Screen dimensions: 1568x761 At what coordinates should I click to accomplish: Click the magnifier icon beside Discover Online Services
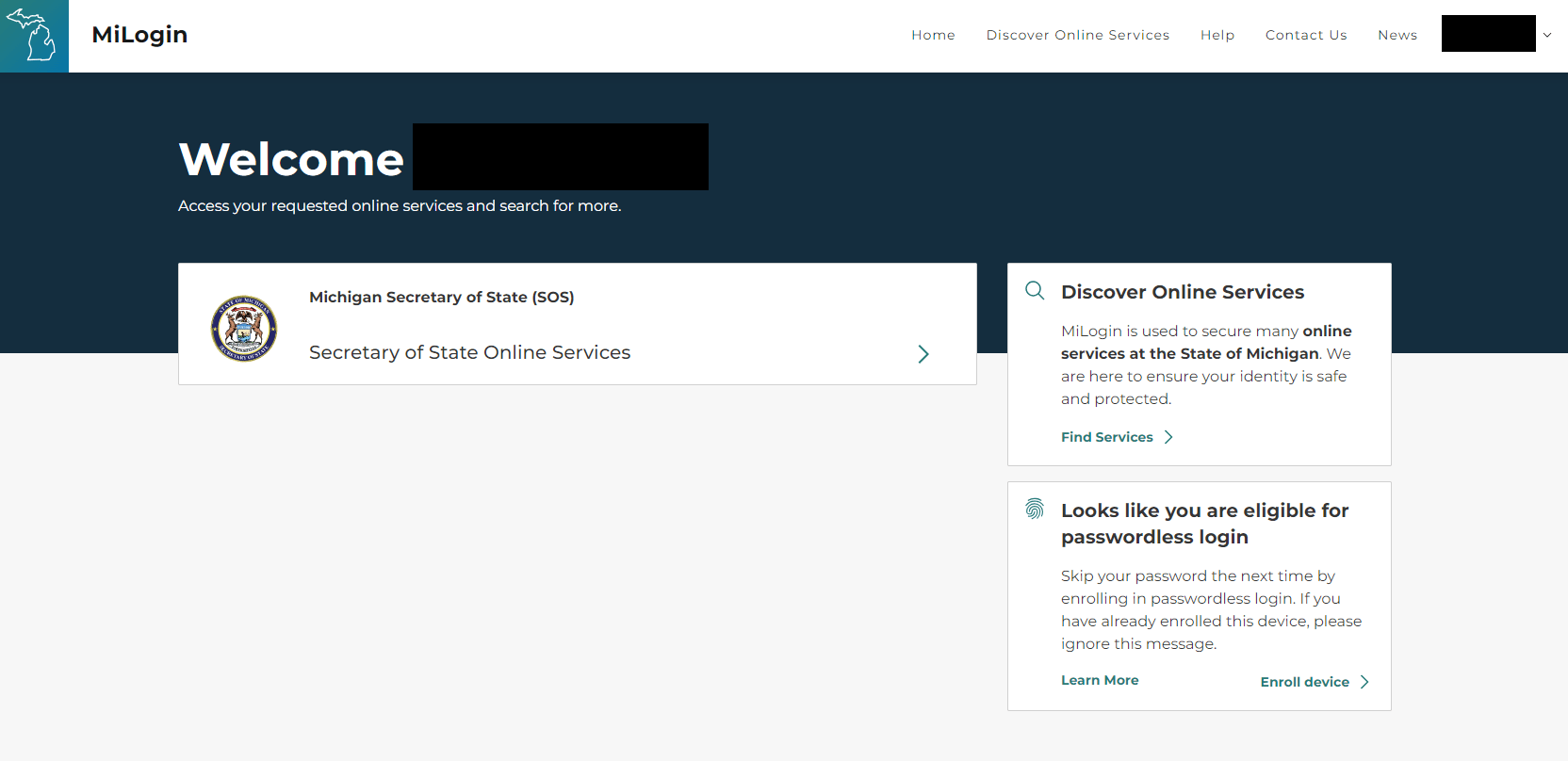[1035, 290]
